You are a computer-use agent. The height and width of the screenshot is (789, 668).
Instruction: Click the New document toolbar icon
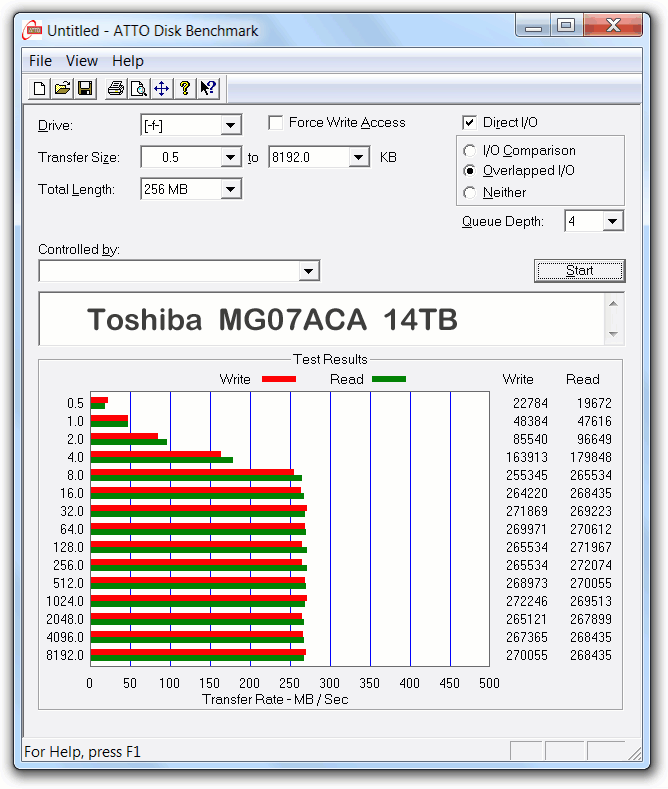pyautogui.click(x=39, y=89)
